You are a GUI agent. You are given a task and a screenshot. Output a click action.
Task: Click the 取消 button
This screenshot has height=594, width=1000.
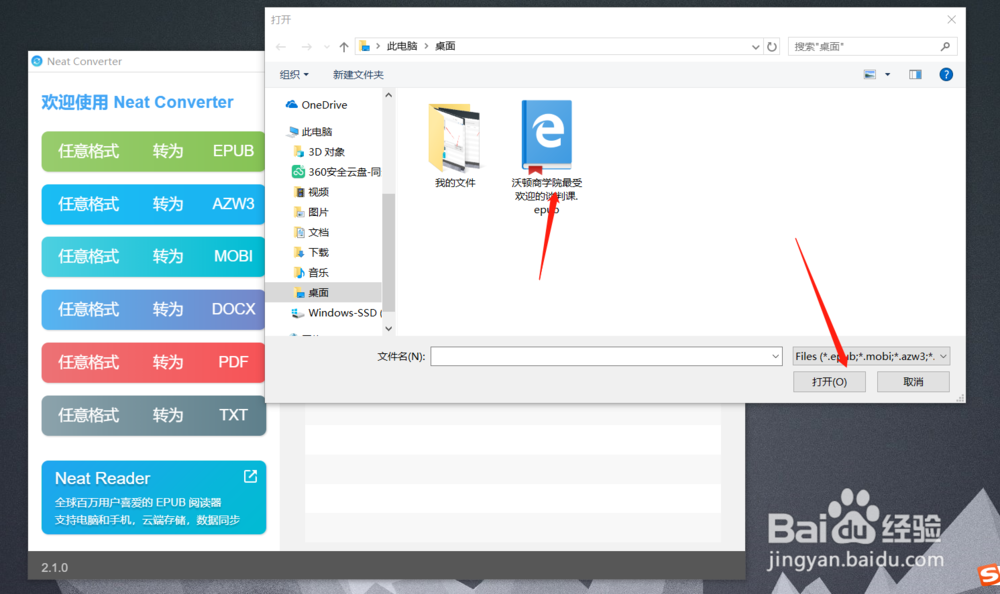[x=913, y=382]
